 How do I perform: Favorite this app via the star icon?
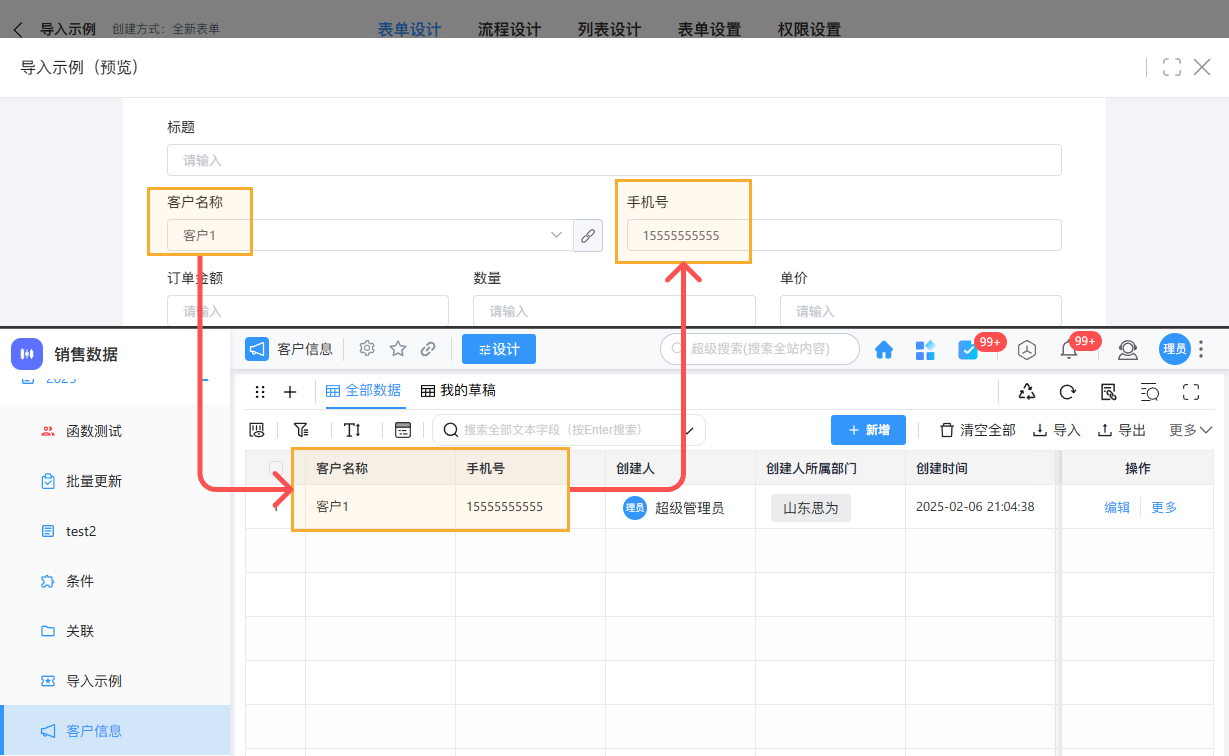coord(397,349)
